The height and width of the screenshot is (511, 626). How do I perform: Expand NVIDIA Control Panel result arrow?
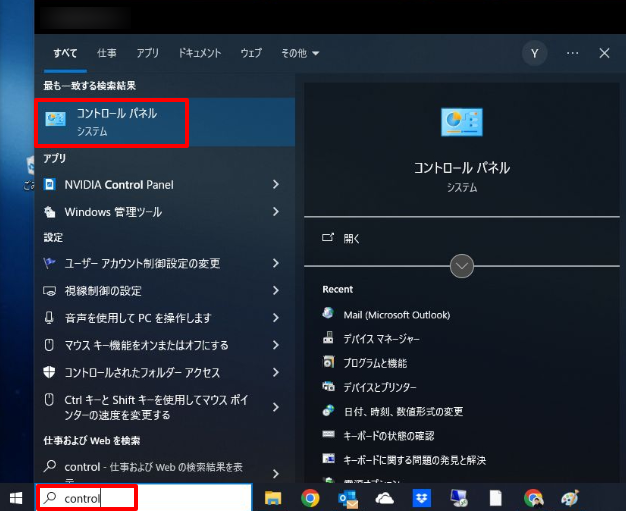tap(276, 184)
